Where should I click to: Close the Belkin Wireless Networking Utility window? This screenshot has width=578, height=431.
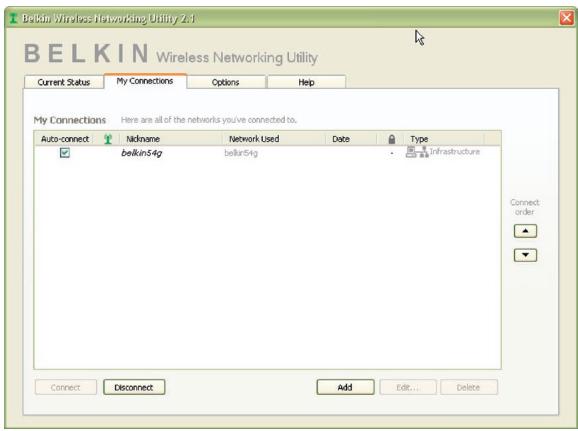pos(566,18)
